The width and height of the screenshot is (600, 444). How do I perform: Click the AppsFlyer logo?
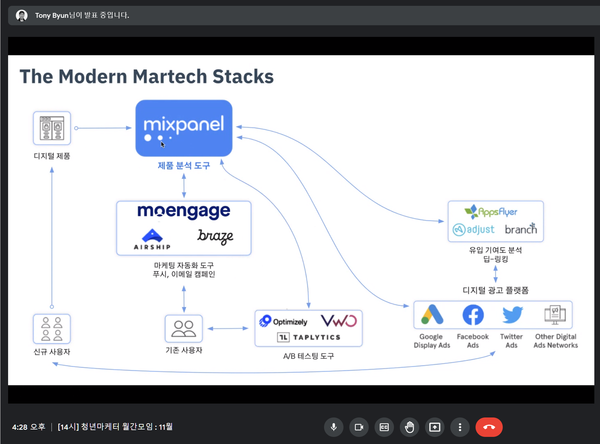491,211
